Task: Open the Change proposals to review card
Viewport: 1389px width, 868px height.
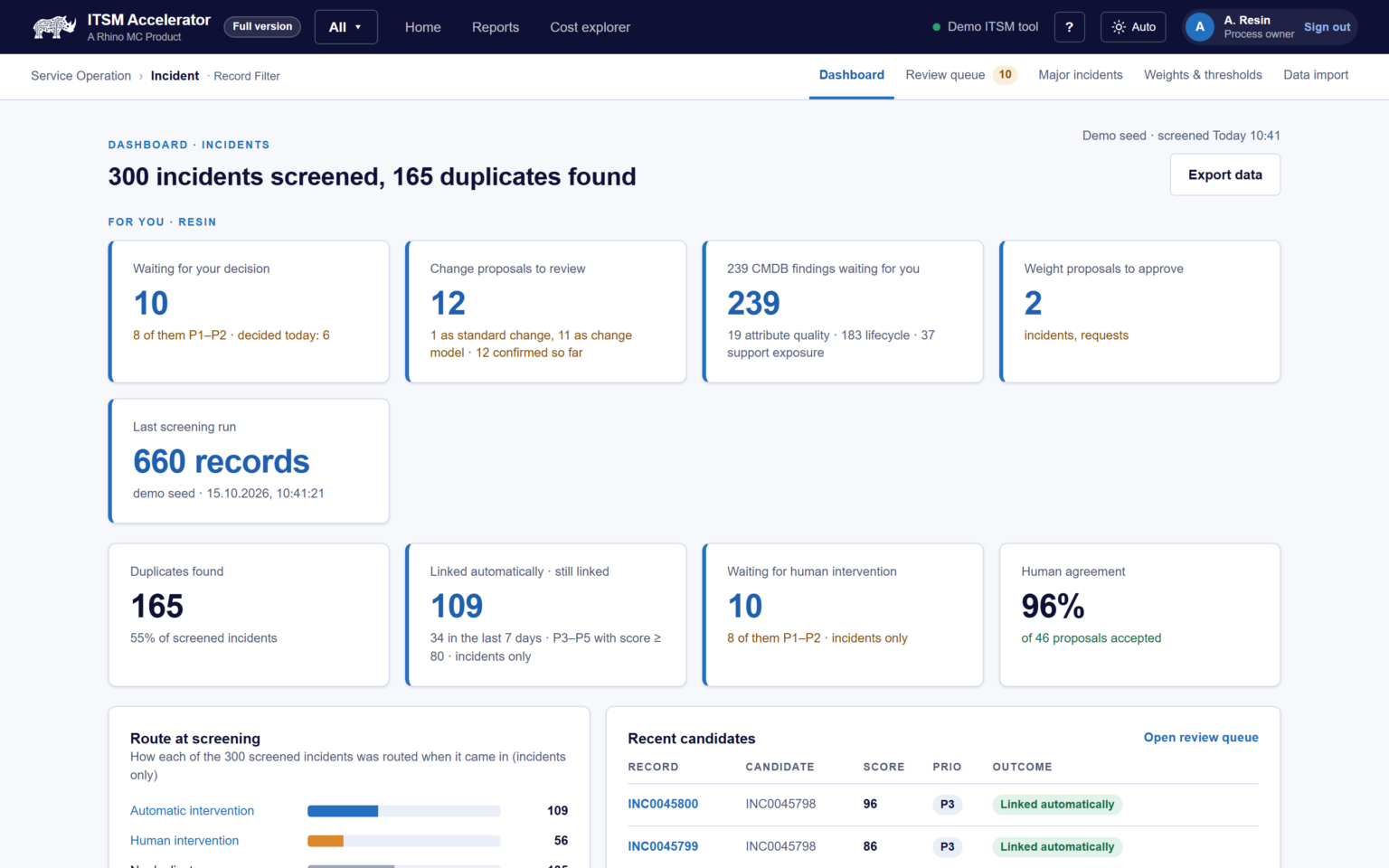Action: click(546, 312)
